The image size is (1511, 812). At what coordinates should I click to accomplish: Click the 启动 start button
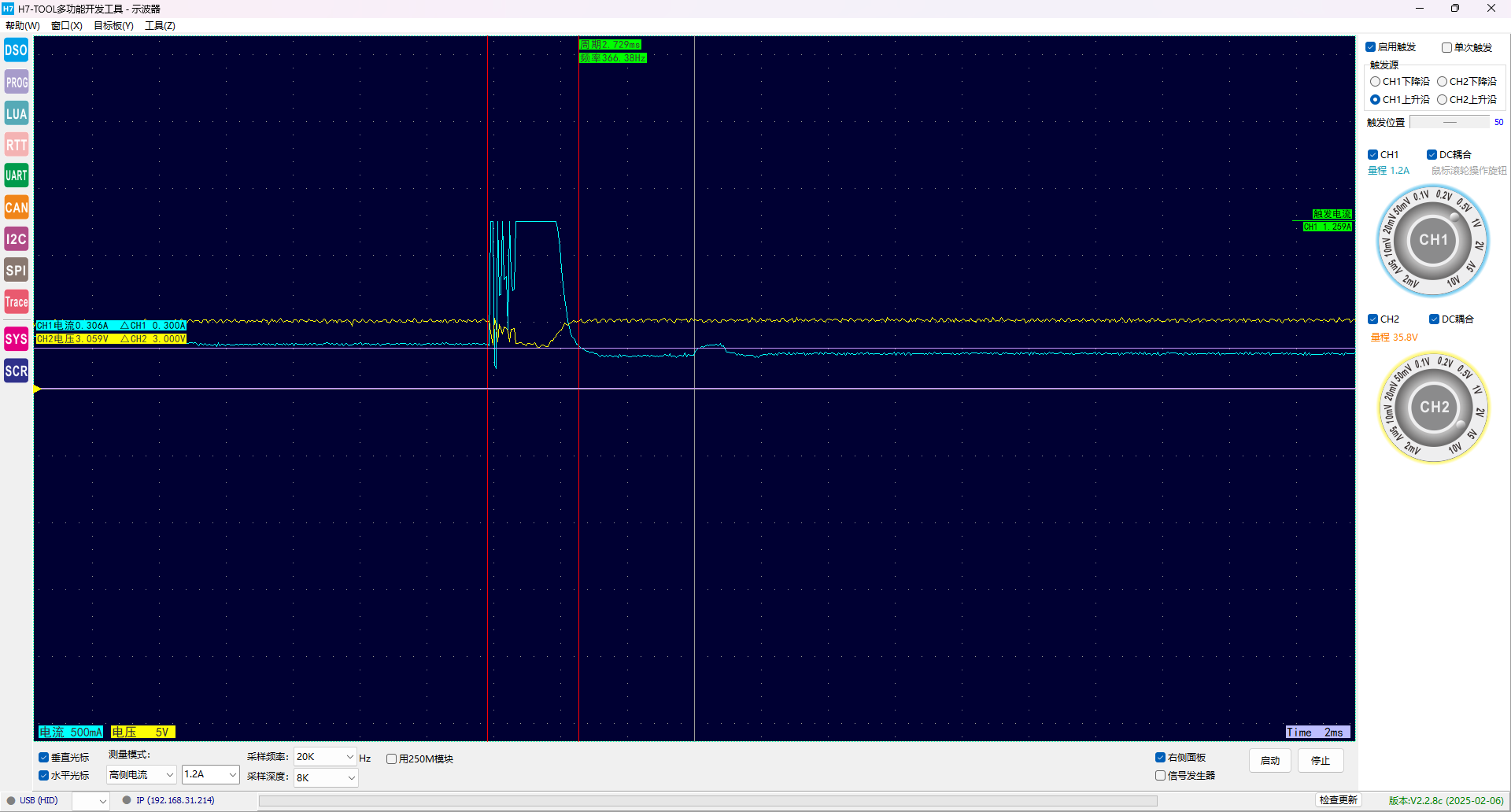point(1270,760)
